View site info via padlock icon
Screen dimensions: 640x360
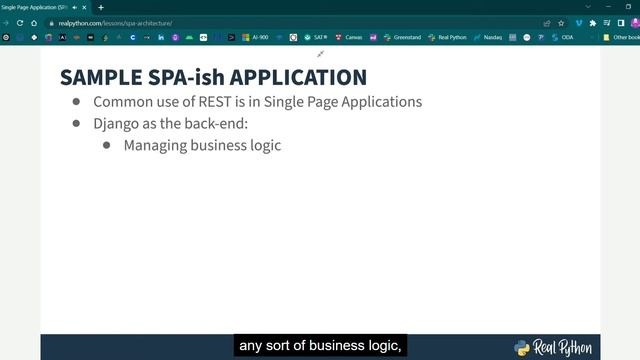pyautogui.click(x=51, y=23)
